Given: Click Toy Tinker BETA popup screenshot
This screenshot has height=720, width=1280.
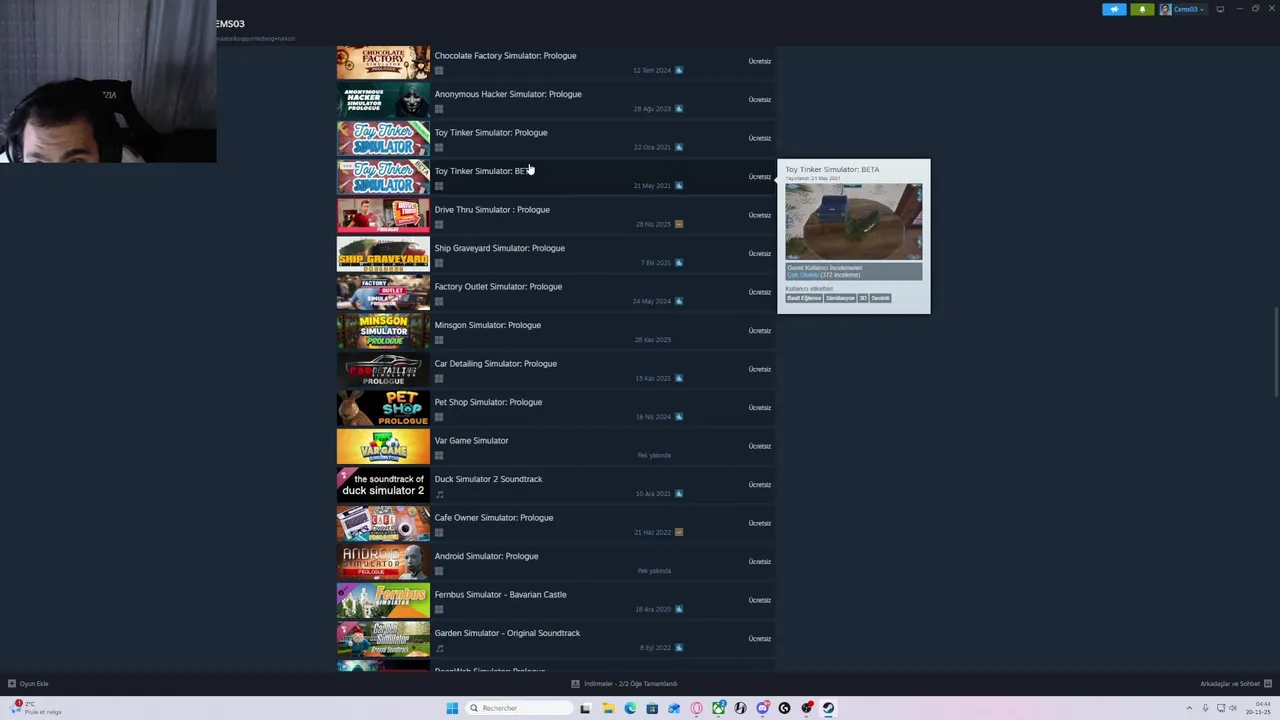Looking at the screenshot, I should click(854, 222).
